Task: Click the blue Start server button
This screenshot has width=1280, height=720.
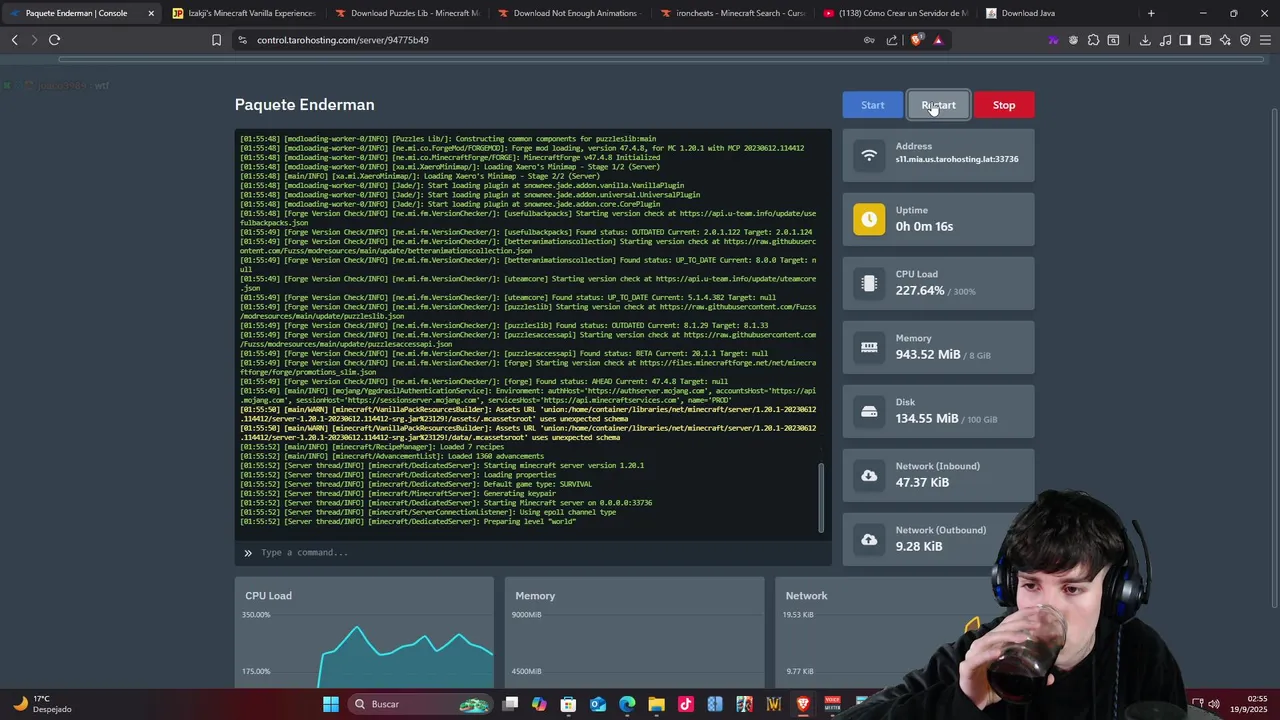Action: tap(872, 105)
